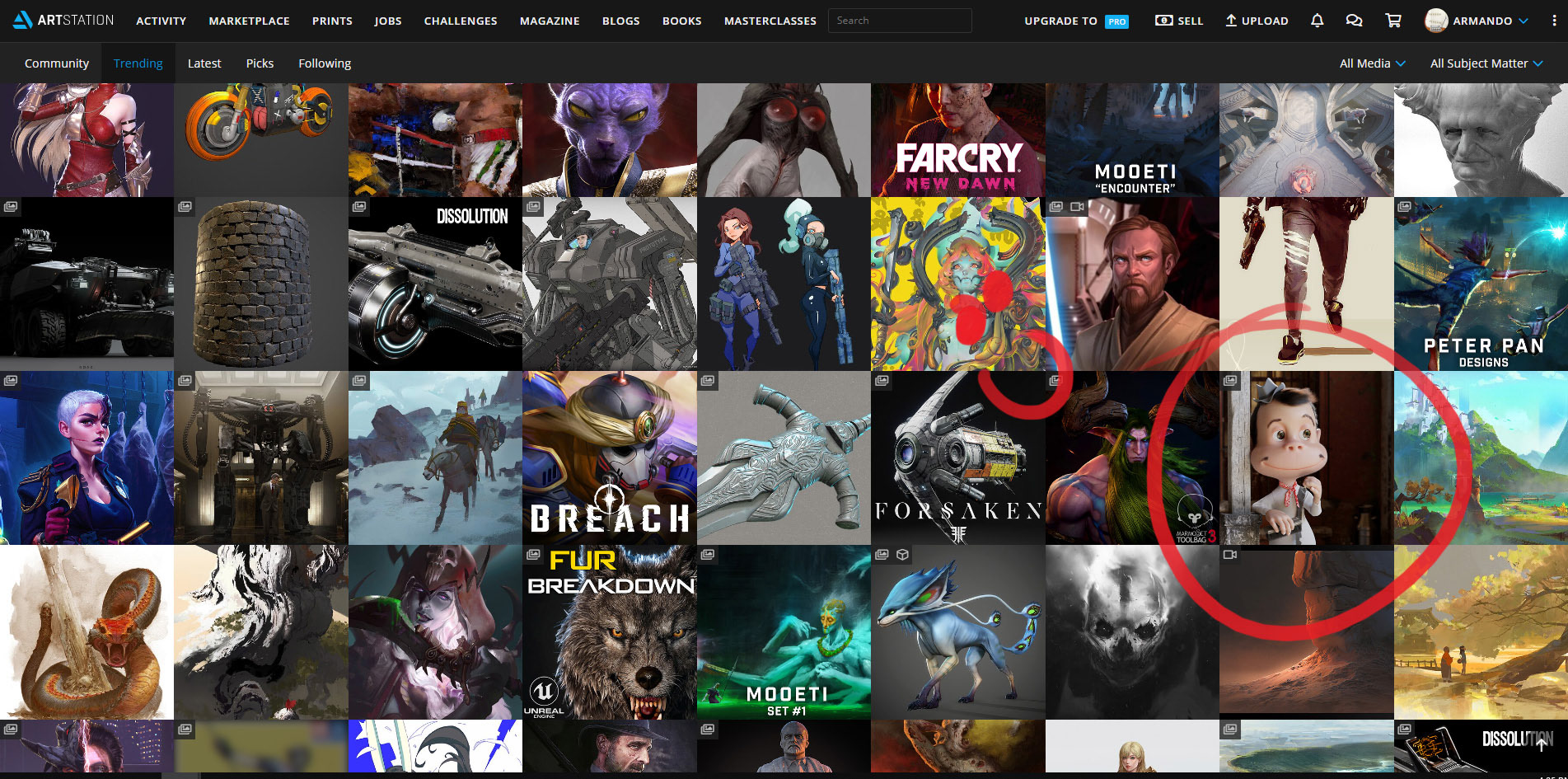The height and width of the screenshot is (779, 1568).
Task: Open the Fur Breakdown wolf artwork
Action: (610, 632)
